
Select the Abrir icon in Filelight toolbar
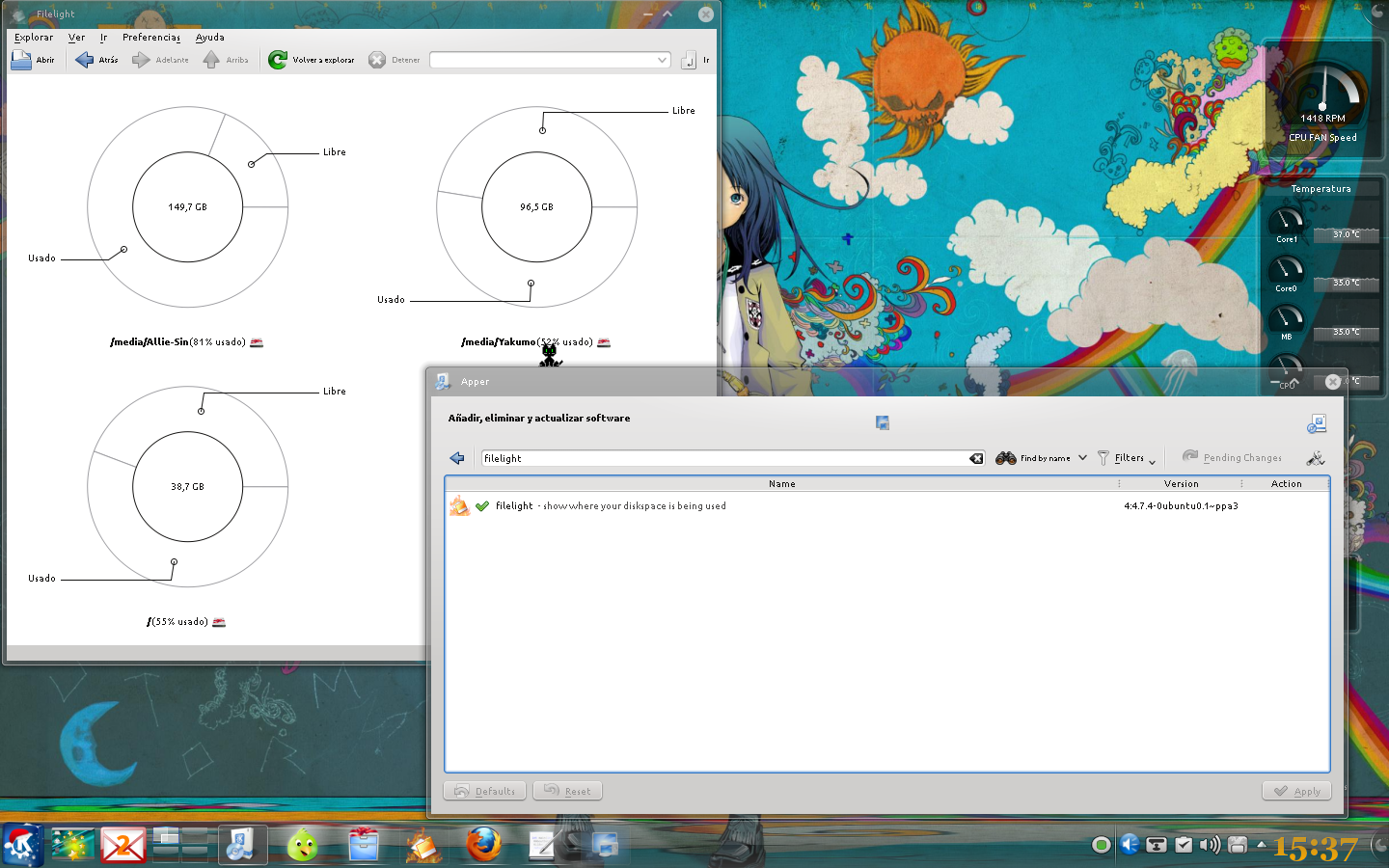tap(20, 59)
